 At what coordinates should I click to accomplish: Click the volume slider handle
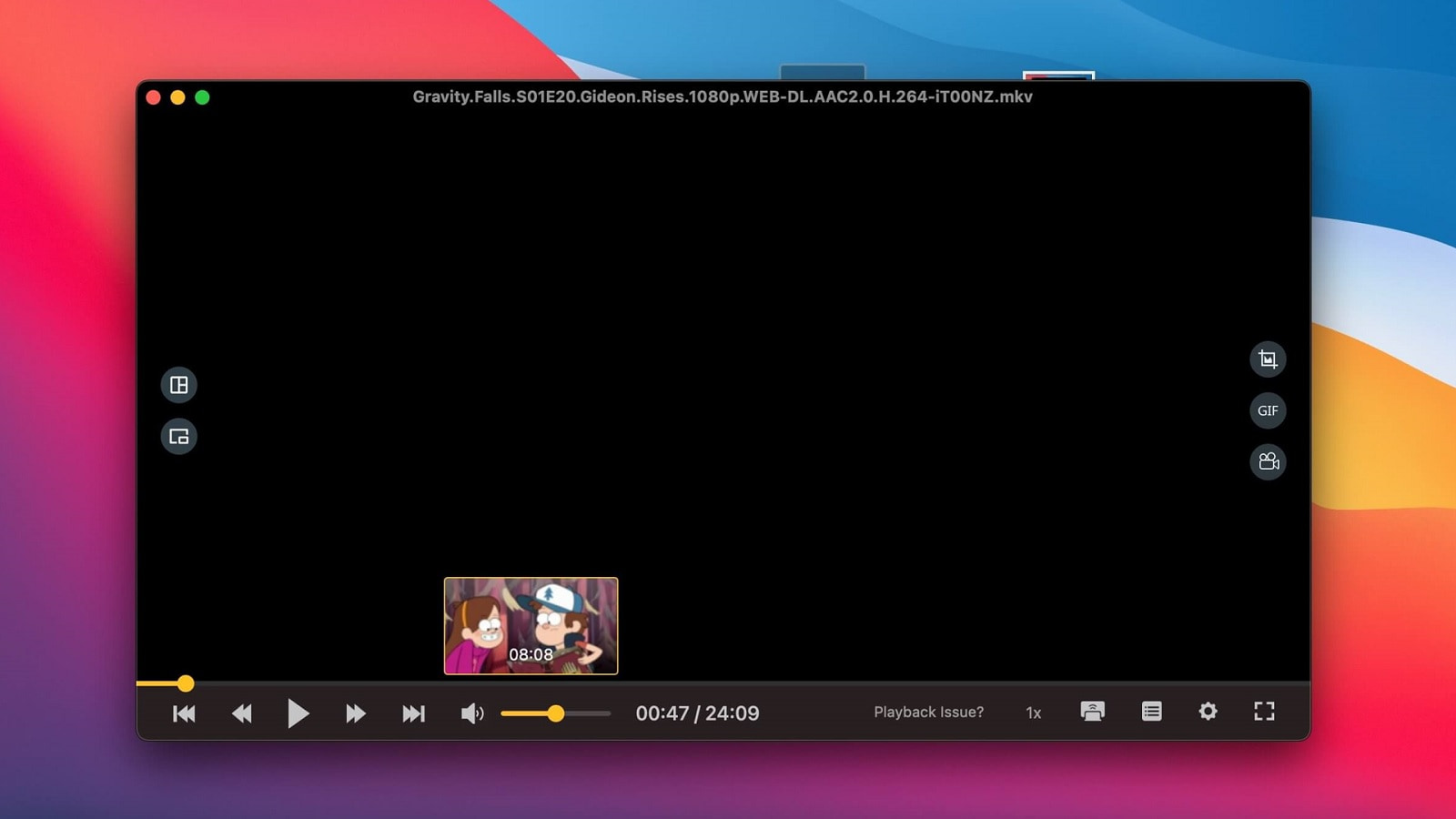pos(555,713)
